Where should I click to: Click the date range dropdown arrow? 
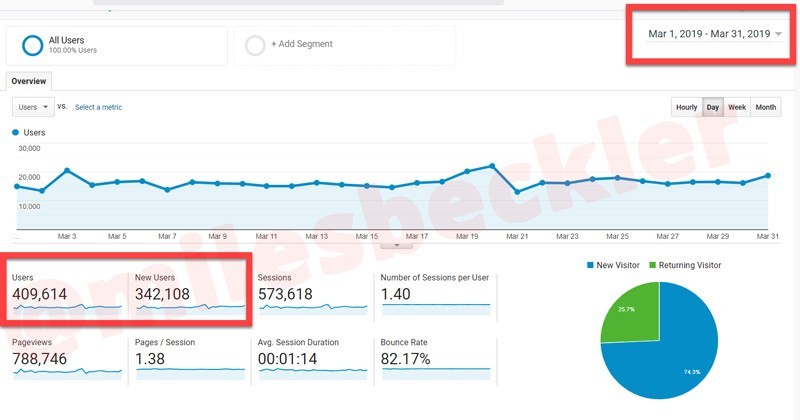tap(778, 34)
